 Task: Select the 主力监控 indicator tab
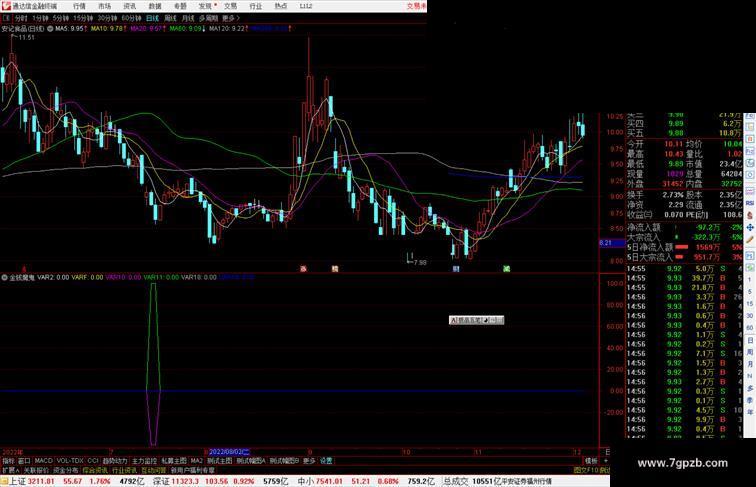144,461
